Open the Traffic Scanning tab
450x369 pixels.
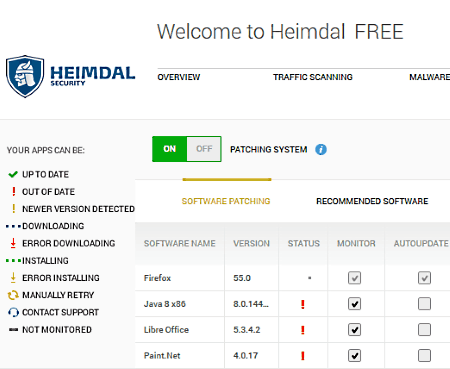pos(313,77)
